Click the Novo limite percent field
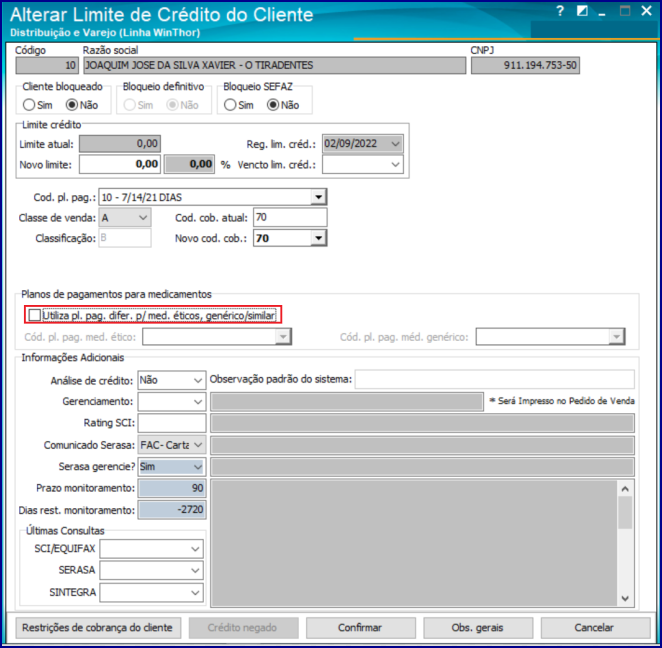This screenshot has height=648, width=662. click(189, 164)
